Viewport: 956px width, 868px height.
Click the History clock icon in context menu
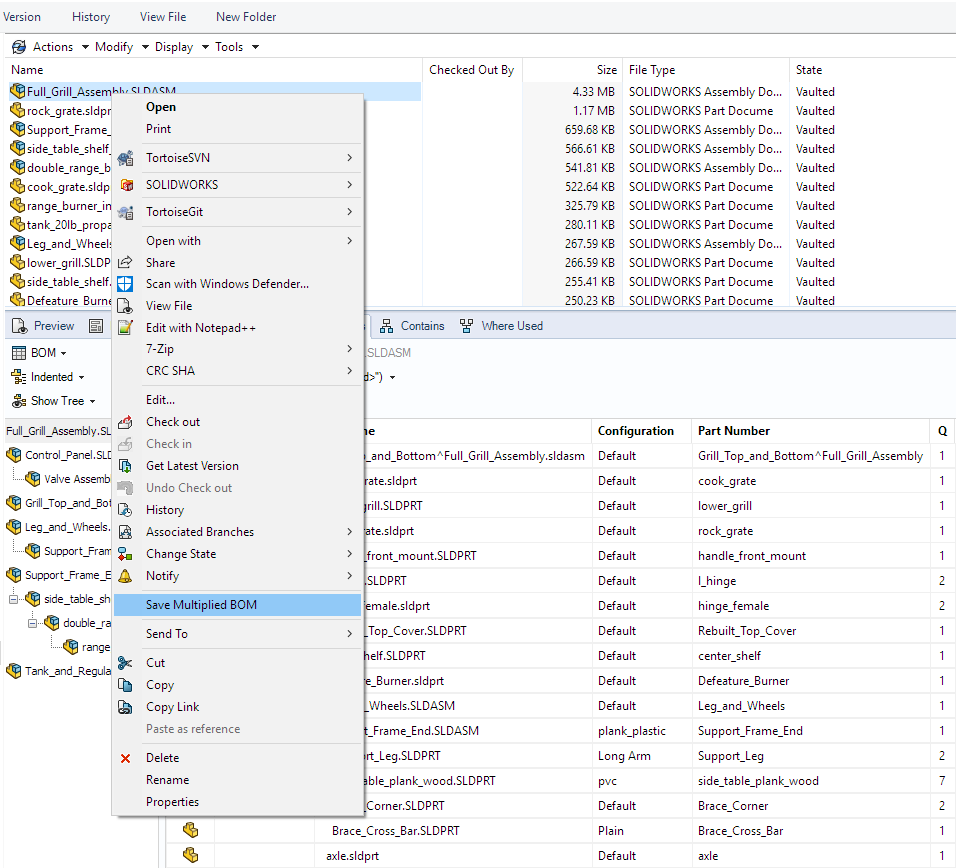[125, 510]
